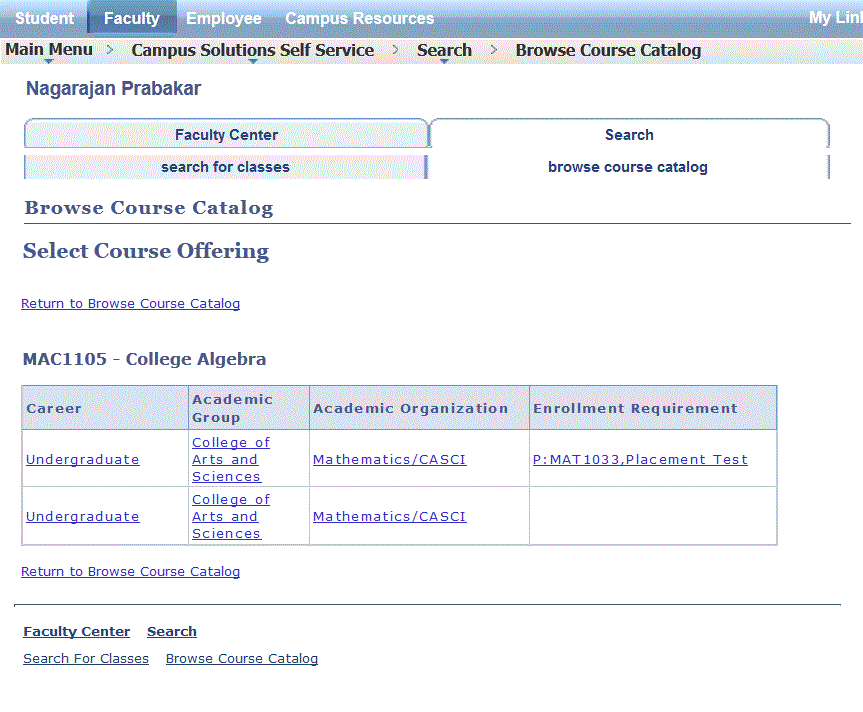This screenshot has height=712, width=863.
Task: Open the 'search for classes' sub-tab
Action: point(225,167)
